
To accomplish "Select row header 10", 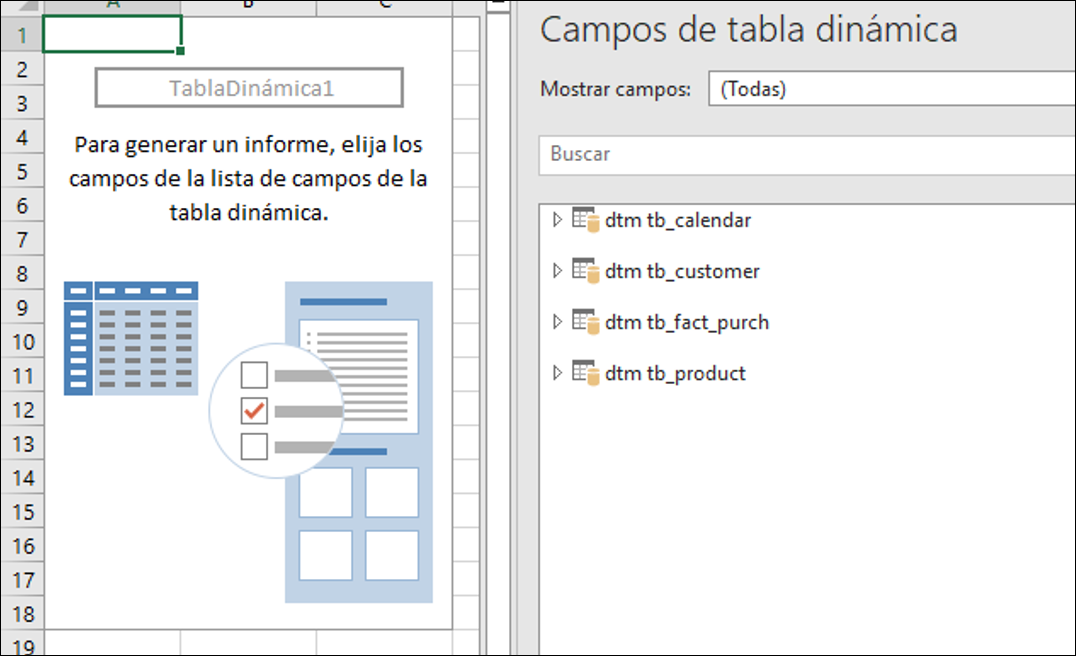I will tap(23, 342).
